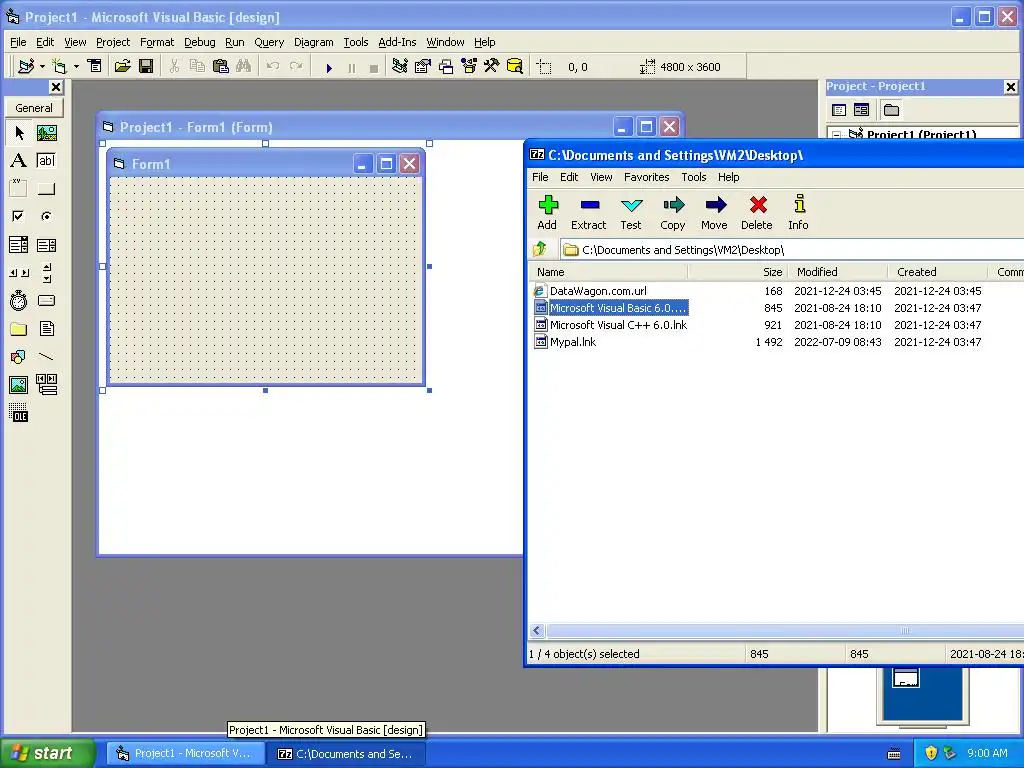Select the Timer stopwatch control in toolbox

[x=19, y=300]
